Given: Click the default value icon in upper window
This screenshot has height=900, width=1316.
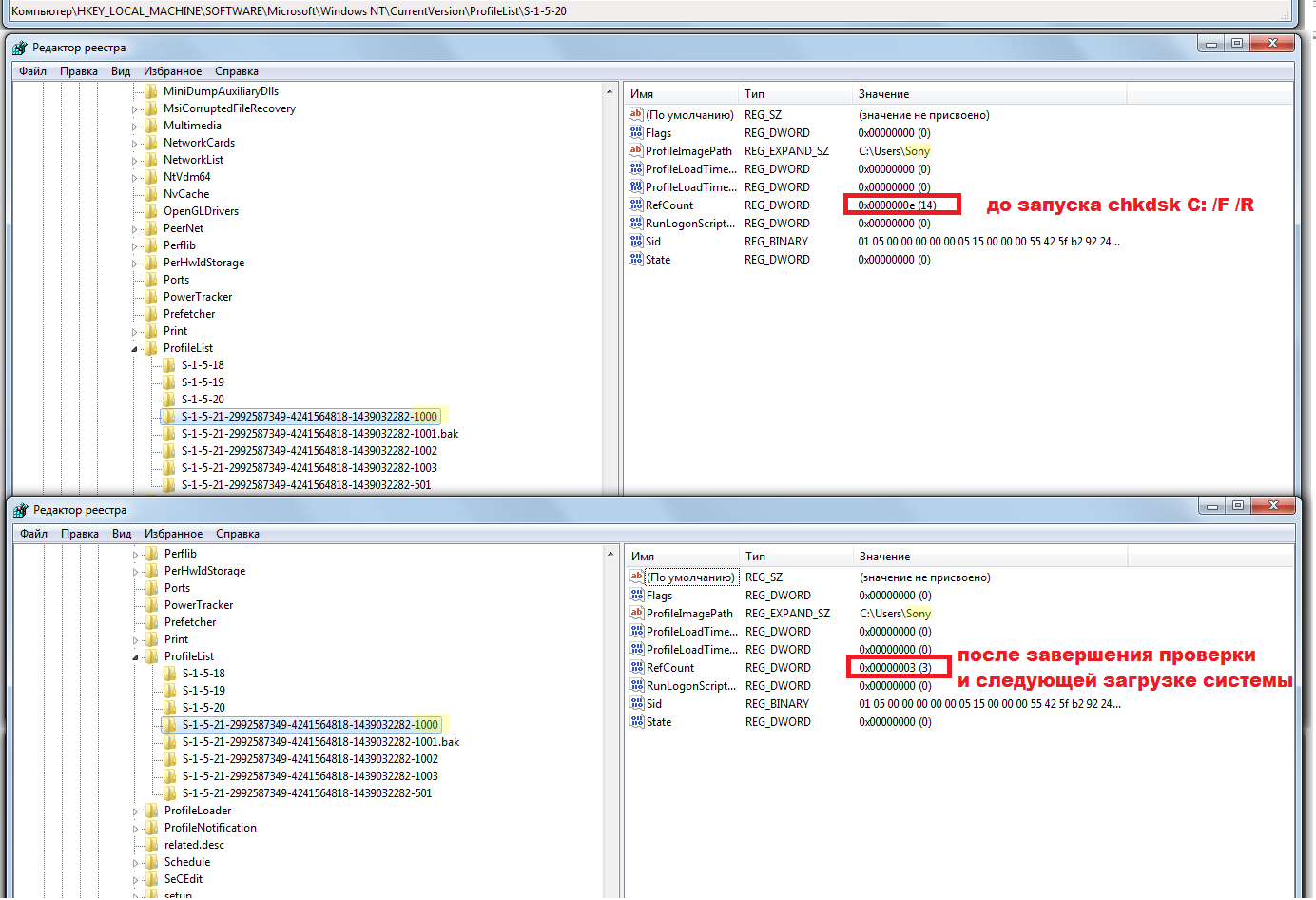Looking at the screenshot, I should click(x=636, y=114).
